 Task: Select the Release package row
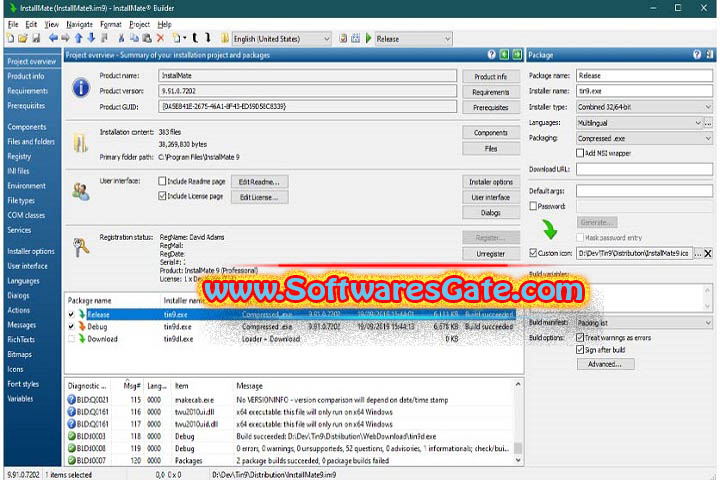(291, 314)
